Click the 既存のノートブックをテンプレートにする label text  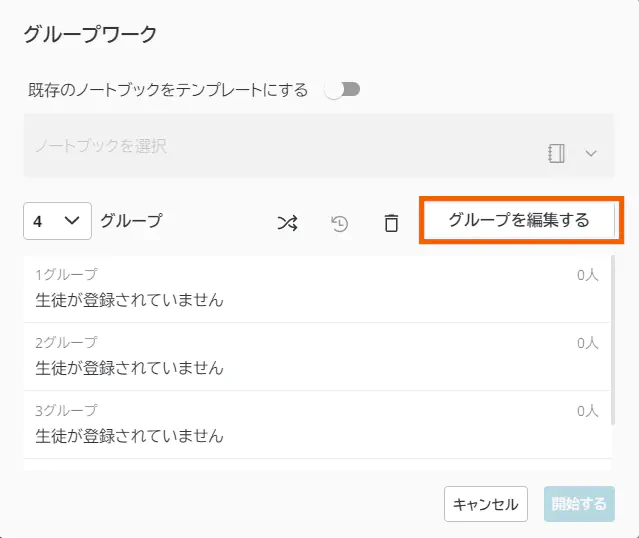point(168,90)
